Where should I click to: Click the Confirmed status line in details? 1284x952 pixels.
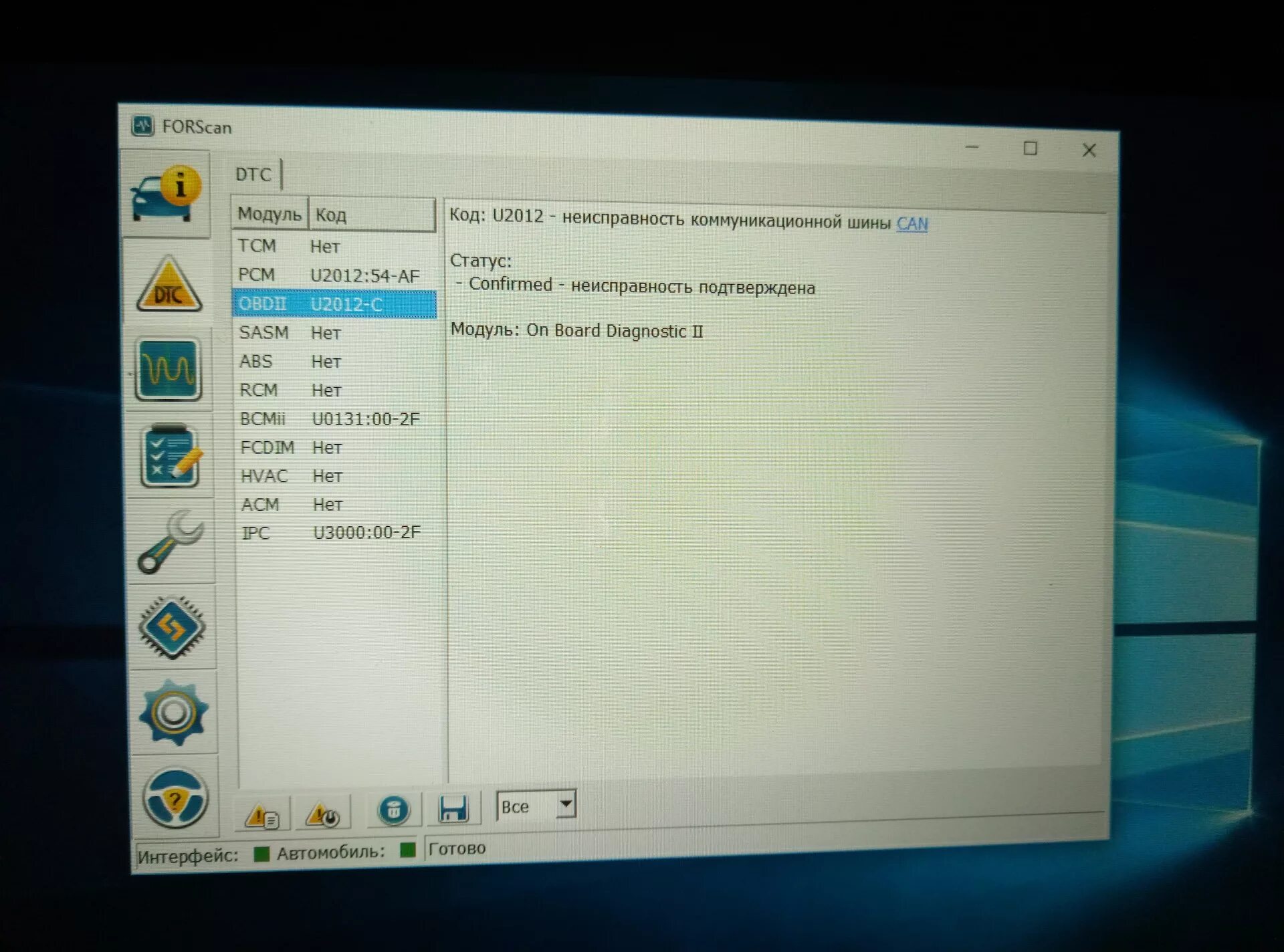click(x=635, y=286)
